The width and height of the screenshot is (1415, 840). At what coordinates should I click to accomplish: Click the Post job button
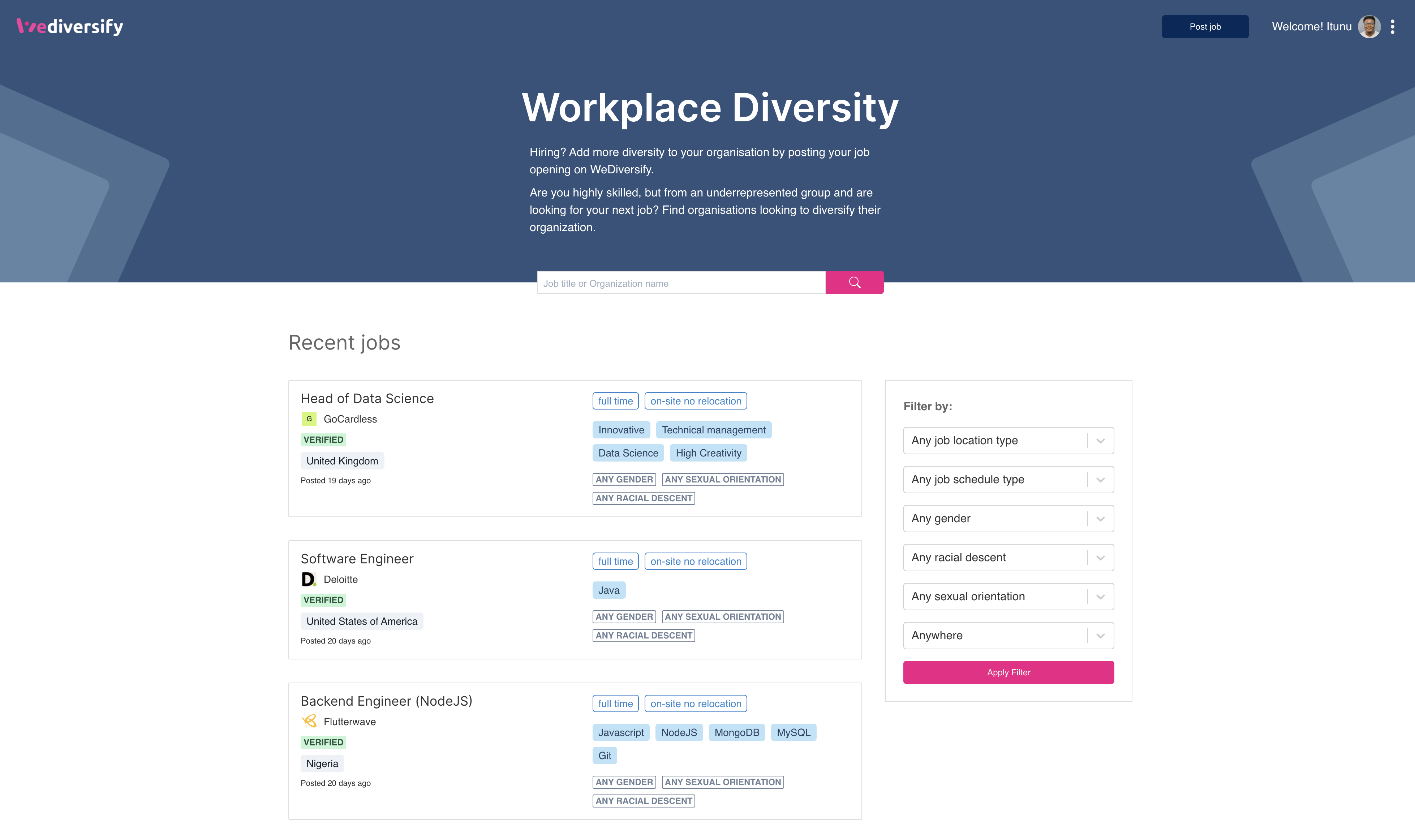[1205, 26]
